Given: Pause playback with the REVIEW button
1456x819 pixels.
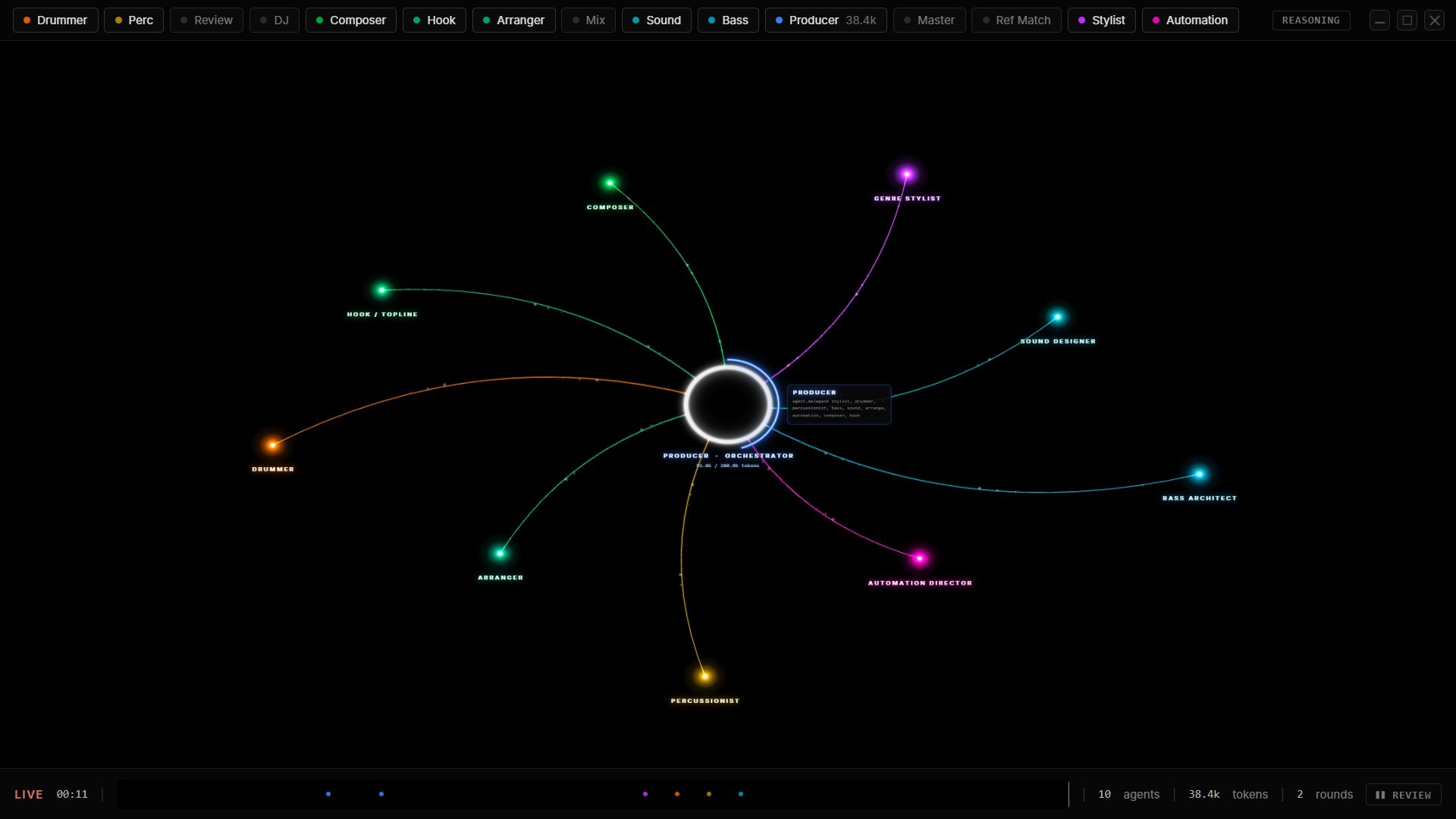Looking at the screenshot, I should (x=1404, y=795).
